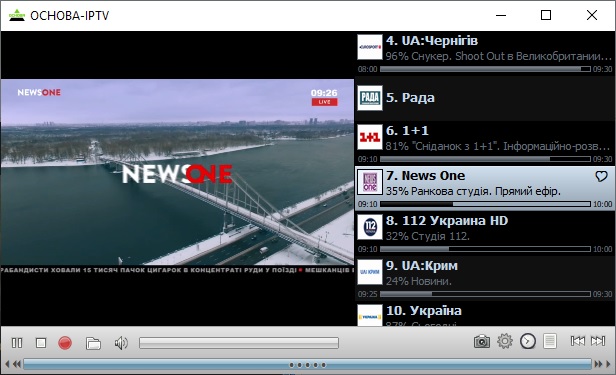This screenshot has height=375, width=616.
Task: Minimize the ОСНОВА-IPTV window
Action: click(x=501, y=15)
